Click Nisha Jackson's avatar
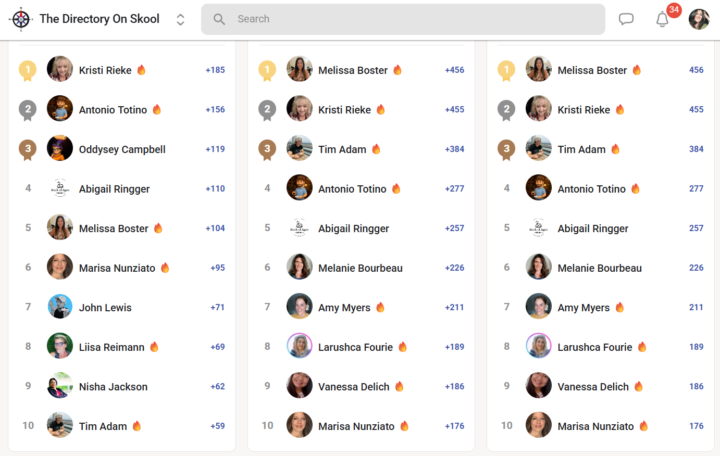720x456 pixels. [60, 386]
